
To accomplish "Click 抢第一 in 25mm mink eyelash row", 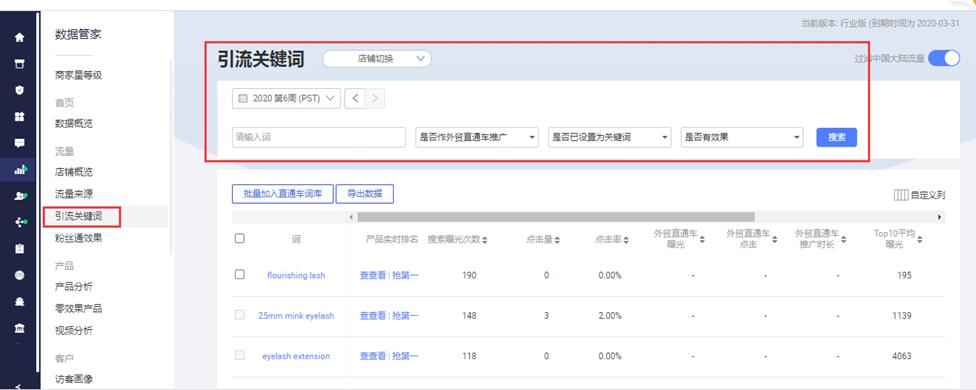I will pos(405,315).
